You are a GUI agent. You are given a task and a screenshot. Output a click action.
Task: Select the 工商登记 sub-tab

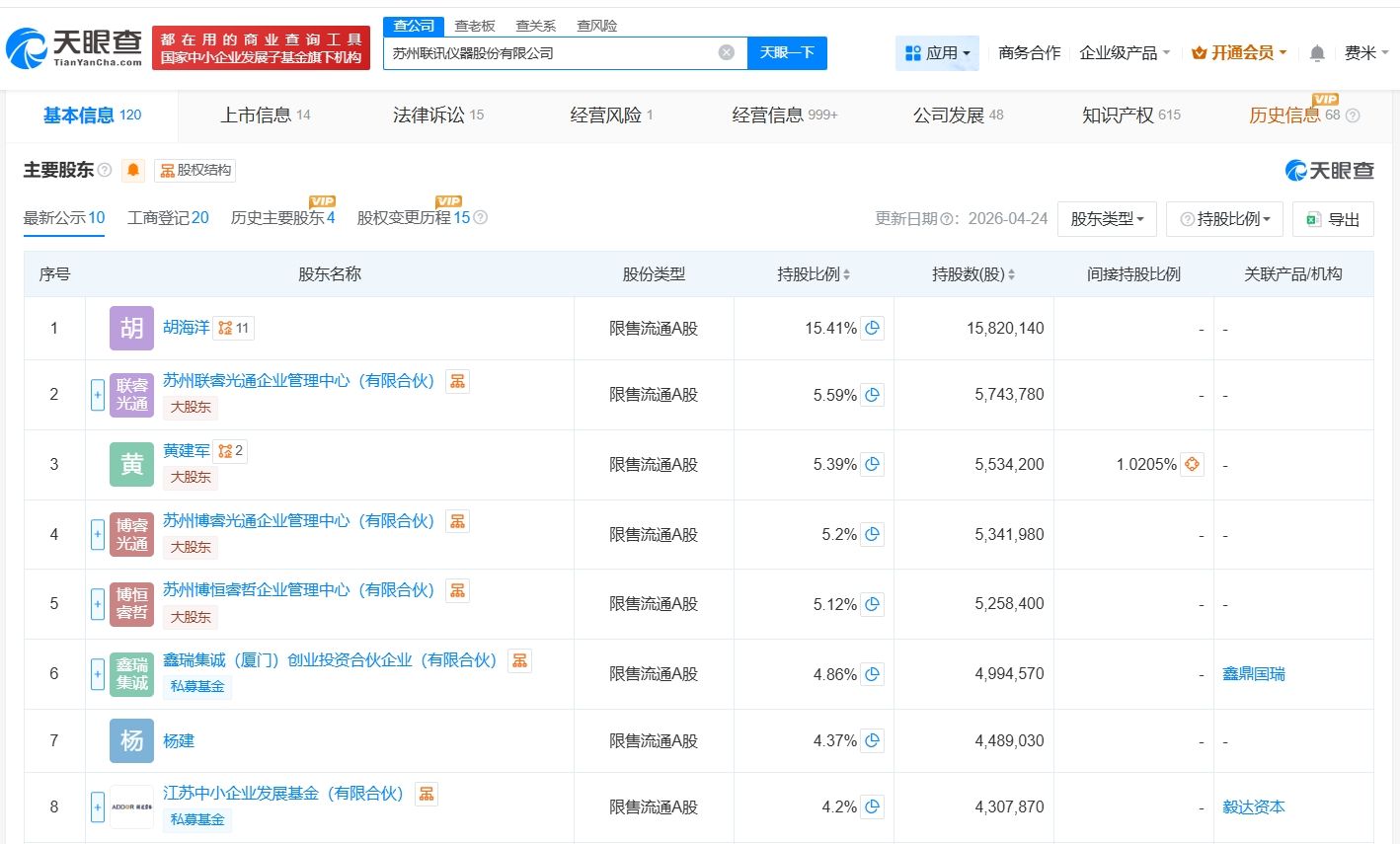click(168, 218)
